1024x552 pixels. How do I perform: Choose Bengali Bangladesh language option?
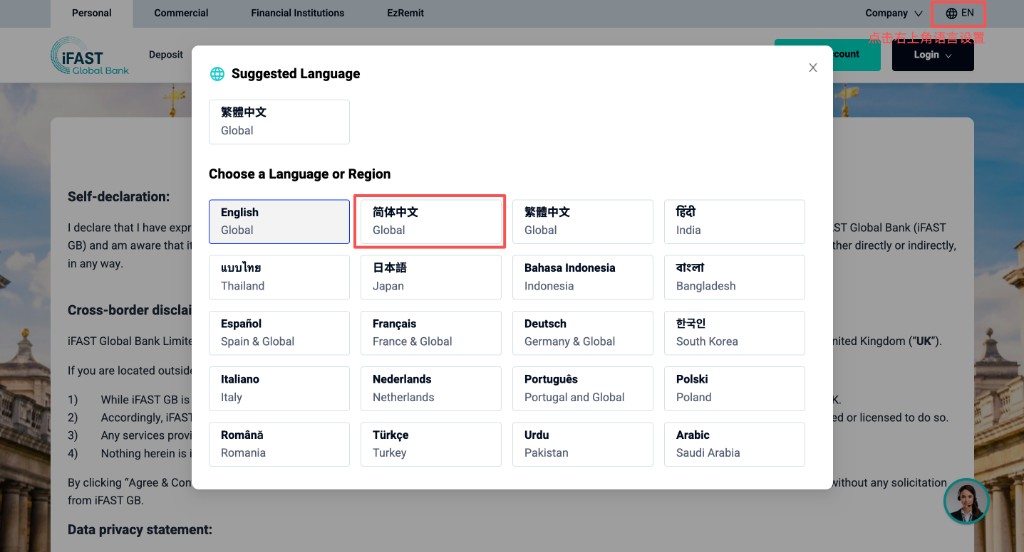tap(734, 277)
